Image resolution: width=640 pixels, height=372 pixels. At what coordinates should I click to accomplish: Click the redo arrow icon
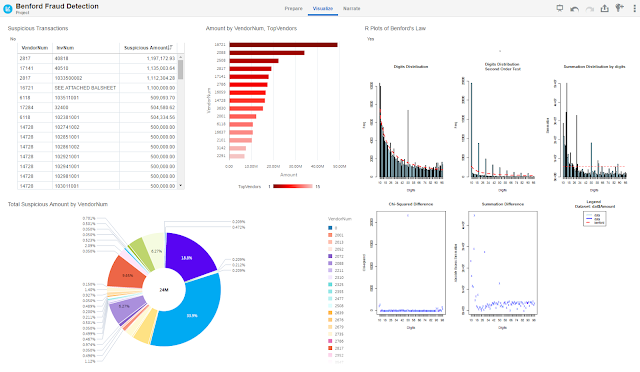[x=589, y=9]
